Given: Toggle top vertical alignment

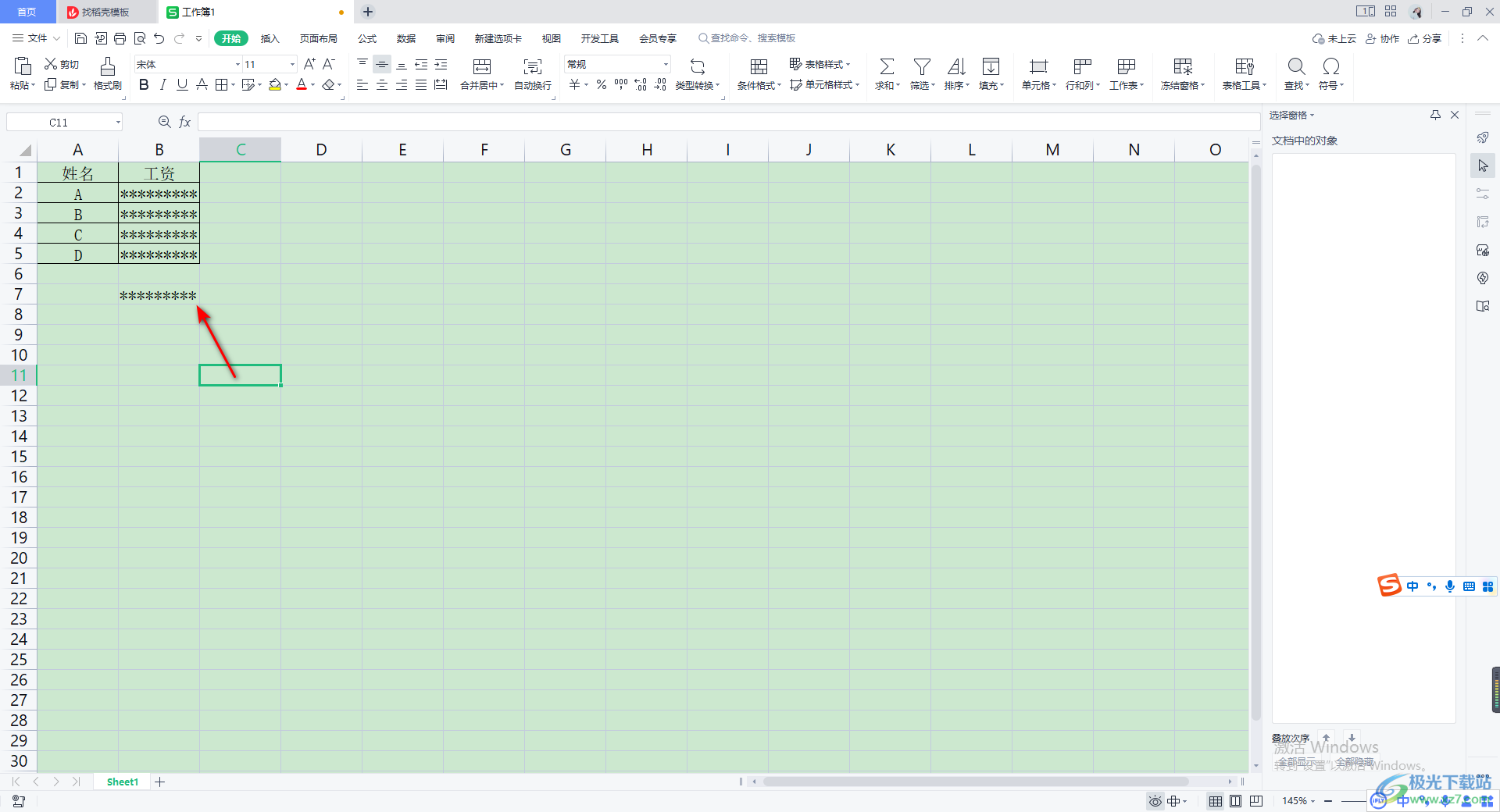Looking at the screenshot, I should (362, 64).
